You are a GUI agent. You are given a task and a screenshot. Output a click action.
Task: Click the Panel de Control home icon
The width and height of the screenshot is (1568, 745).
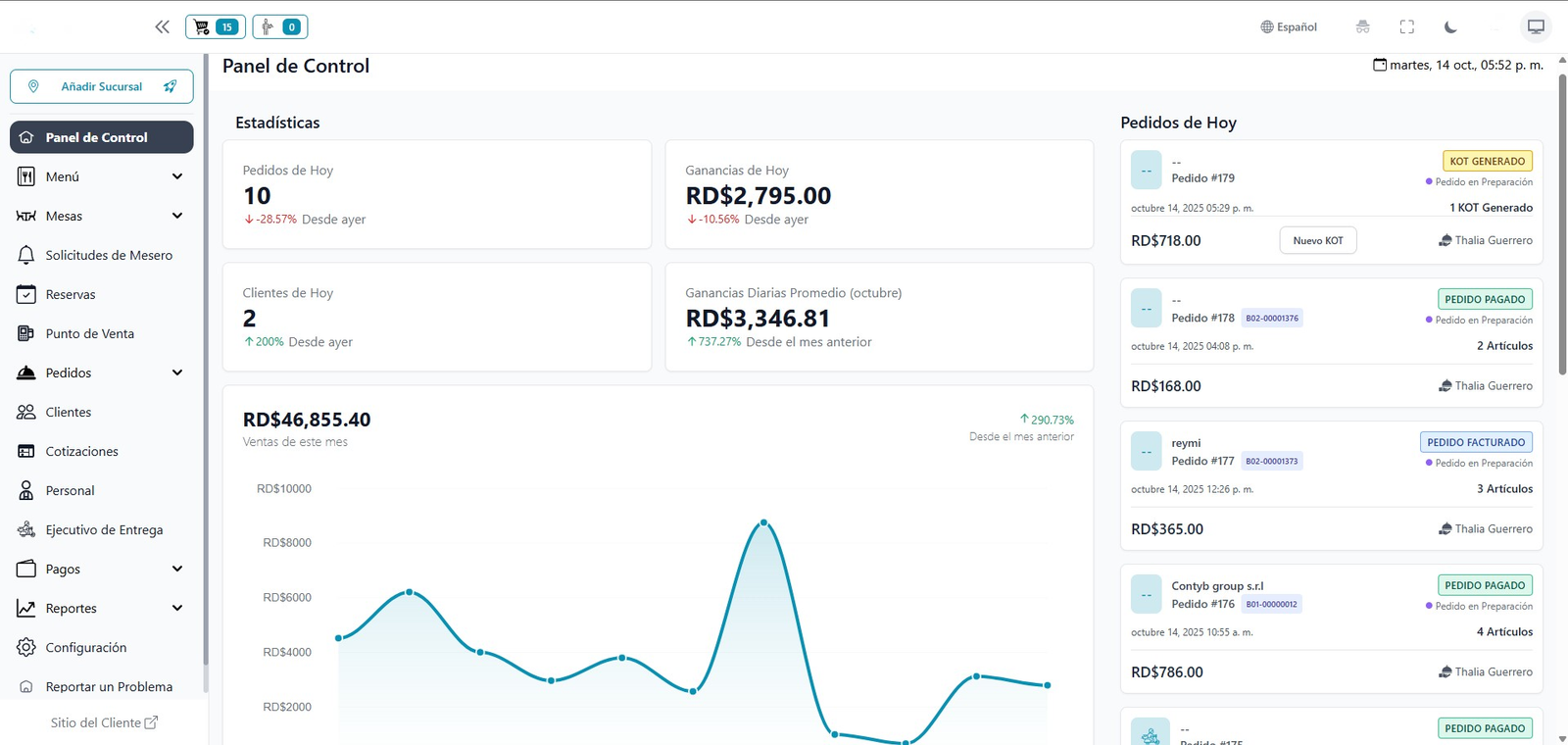pos(26,137)
